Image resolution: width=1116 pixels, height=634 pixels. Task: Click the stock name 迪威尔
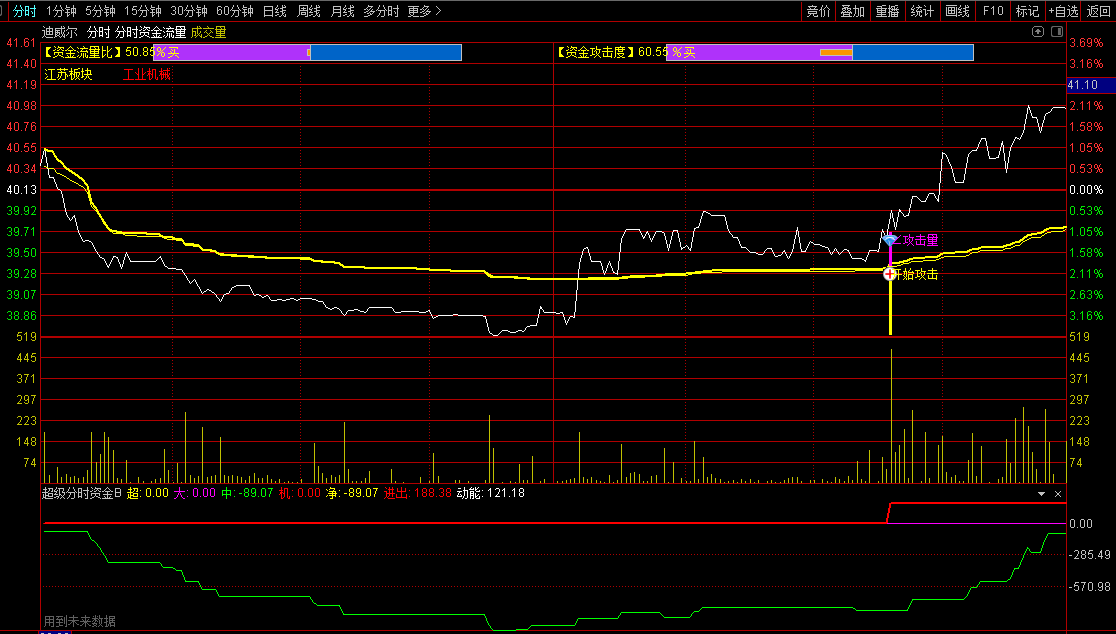click(x=60, y=32)
